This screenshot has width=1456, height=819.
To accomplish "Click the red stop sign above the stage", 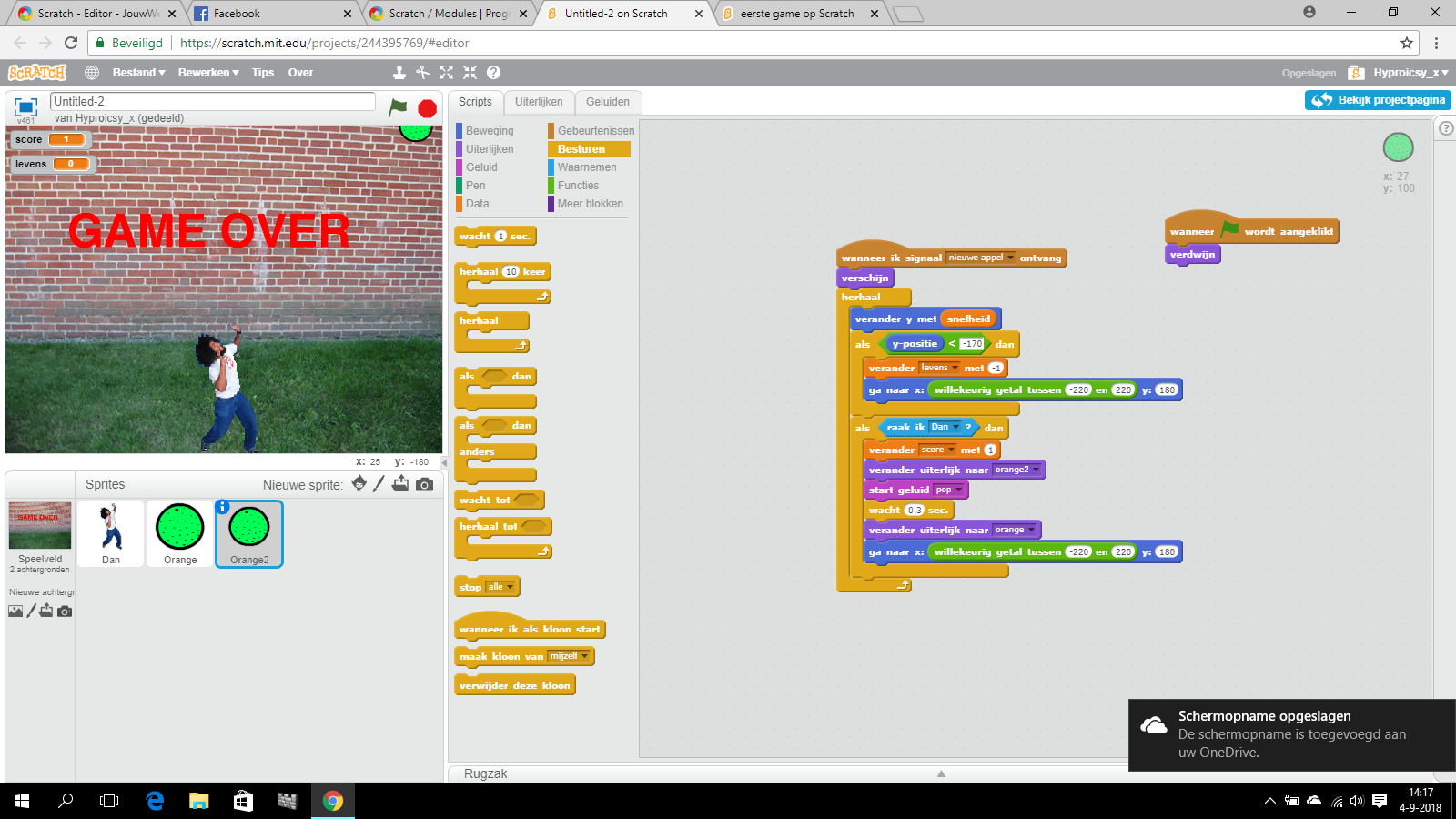I will pos(427,108).
